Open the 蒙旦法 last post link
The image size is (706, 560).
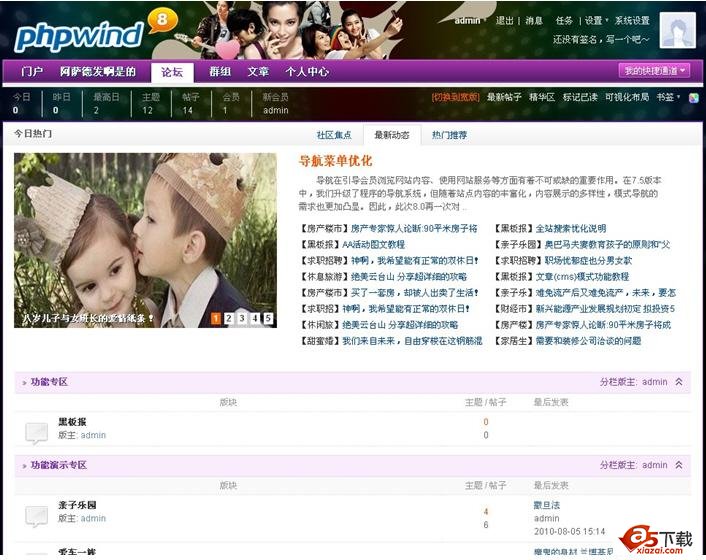(x=547, y=505)
